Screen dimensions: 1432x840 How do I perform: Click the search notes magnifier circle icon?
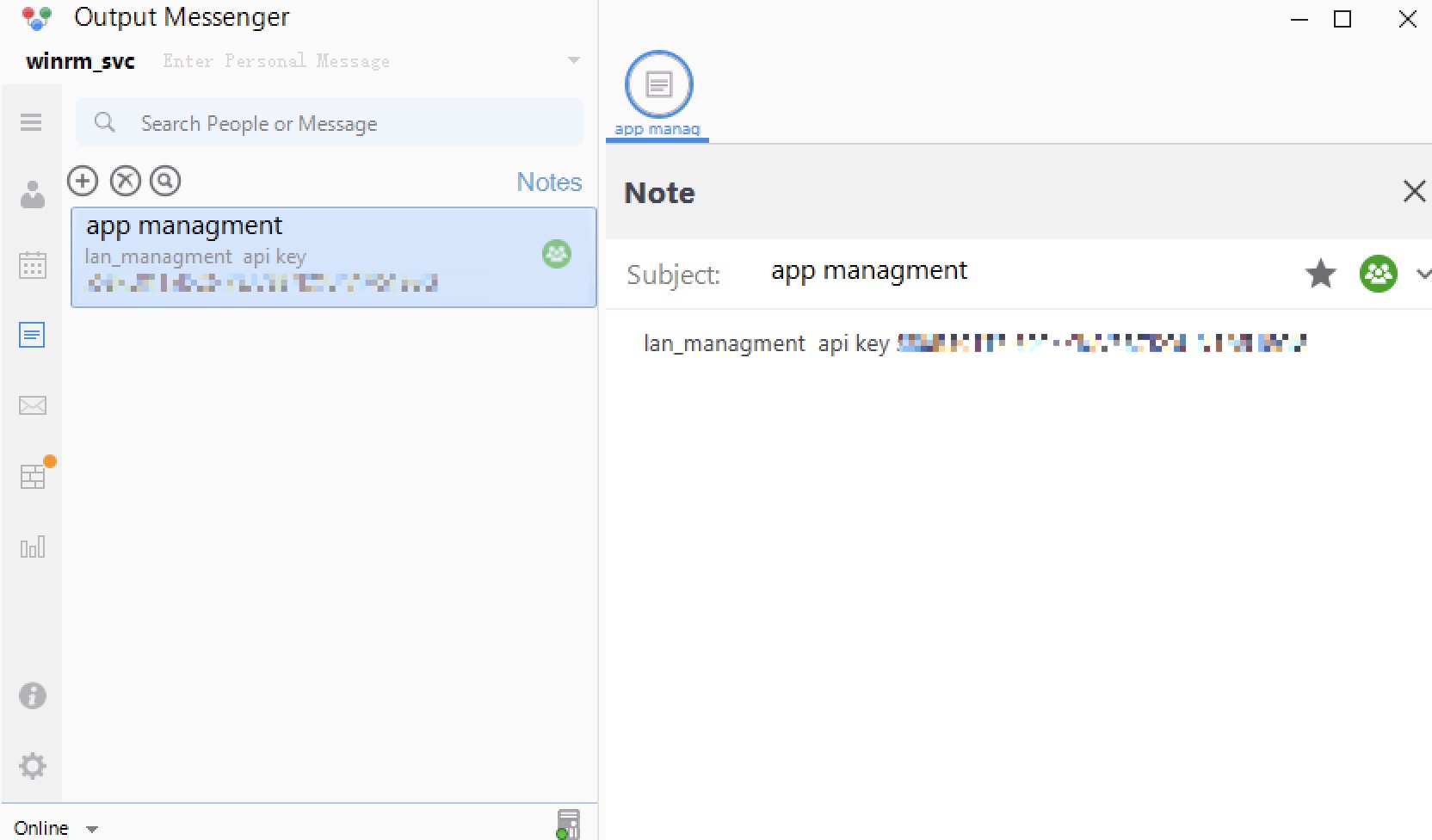pos(165,181)
